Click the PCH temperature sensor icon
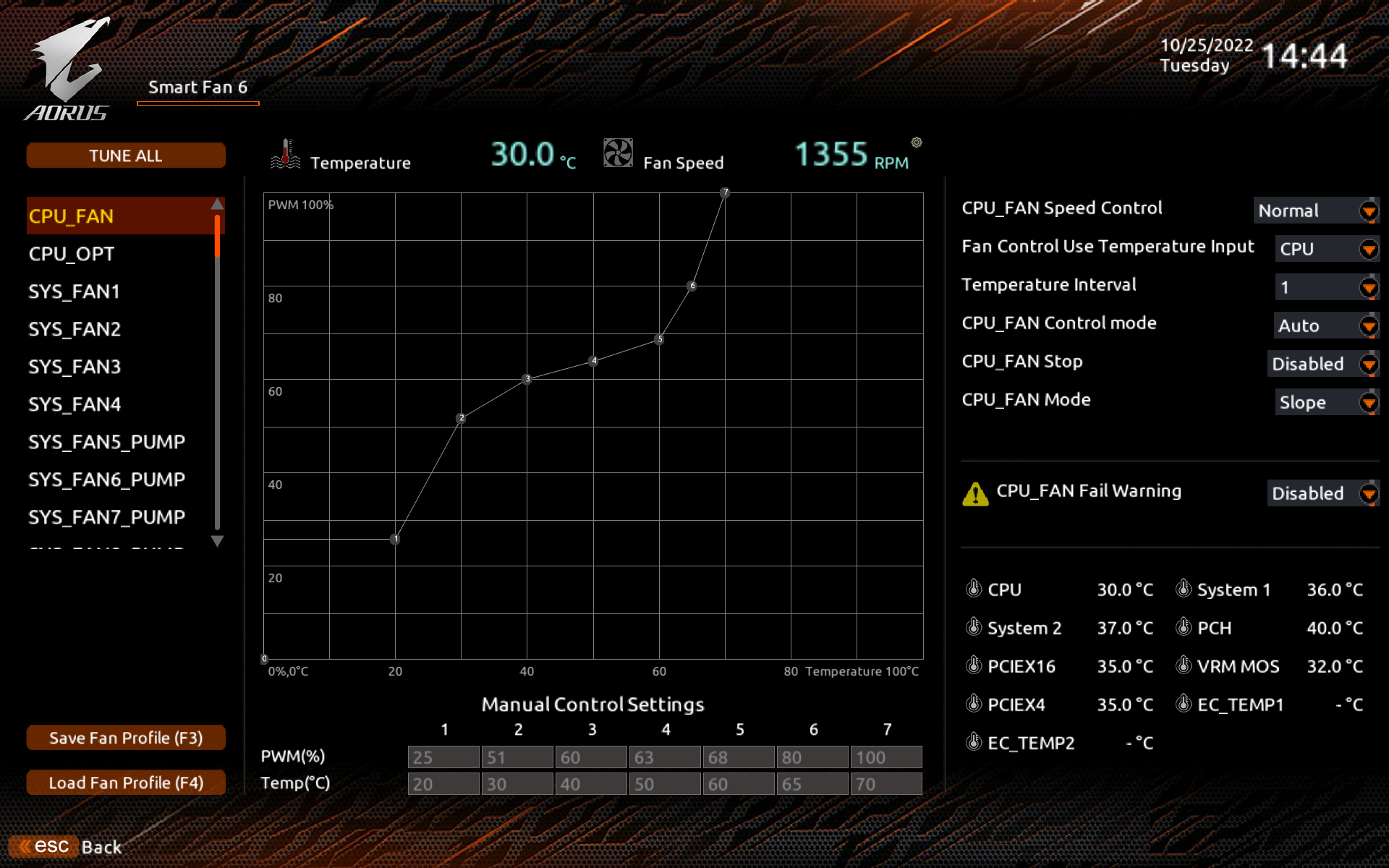The image size is (1389, 868). (x=1184, y=627)
